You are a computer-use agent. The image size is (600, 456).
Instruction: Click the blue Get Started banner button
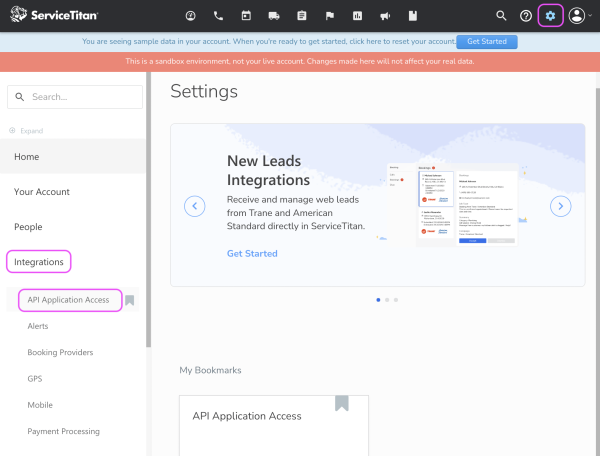pos(486,42)
